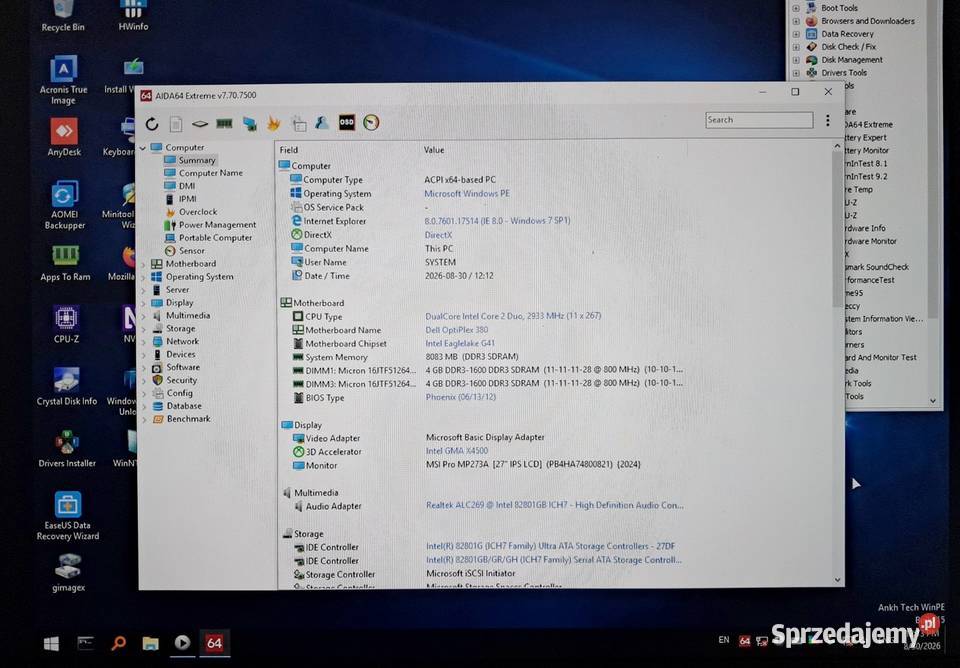Click the checklist toolbar icon before the person icon
960x668 pixels.
point(298,124)
